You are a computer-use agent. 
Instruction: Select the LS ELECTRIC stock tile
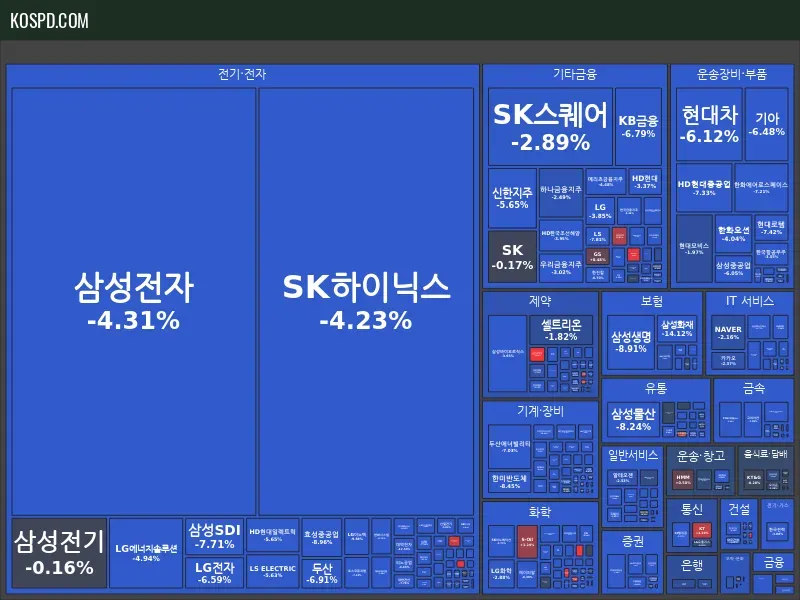point(272,571)
